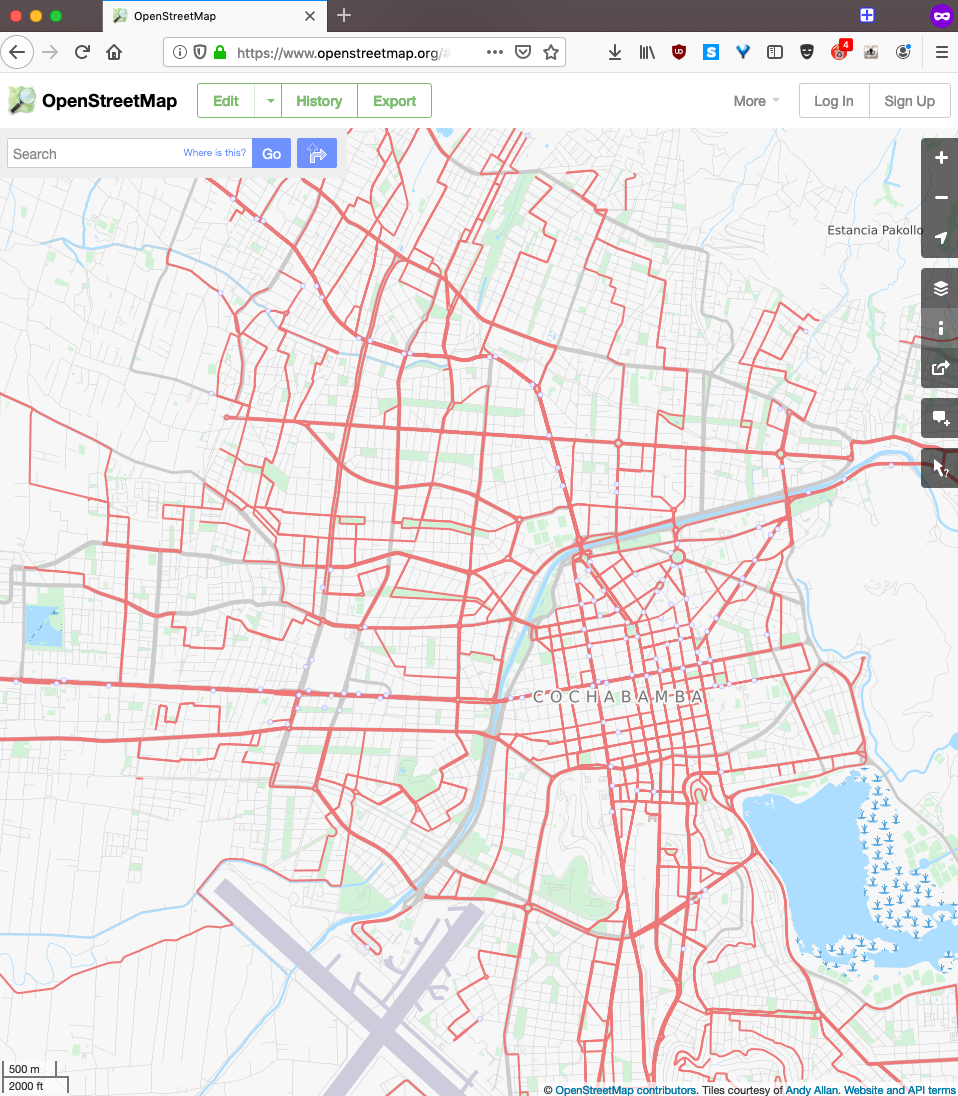Open directions between two points
Image resolution: width=958 pixels, height=1096 pixels.
click(317, 153)
